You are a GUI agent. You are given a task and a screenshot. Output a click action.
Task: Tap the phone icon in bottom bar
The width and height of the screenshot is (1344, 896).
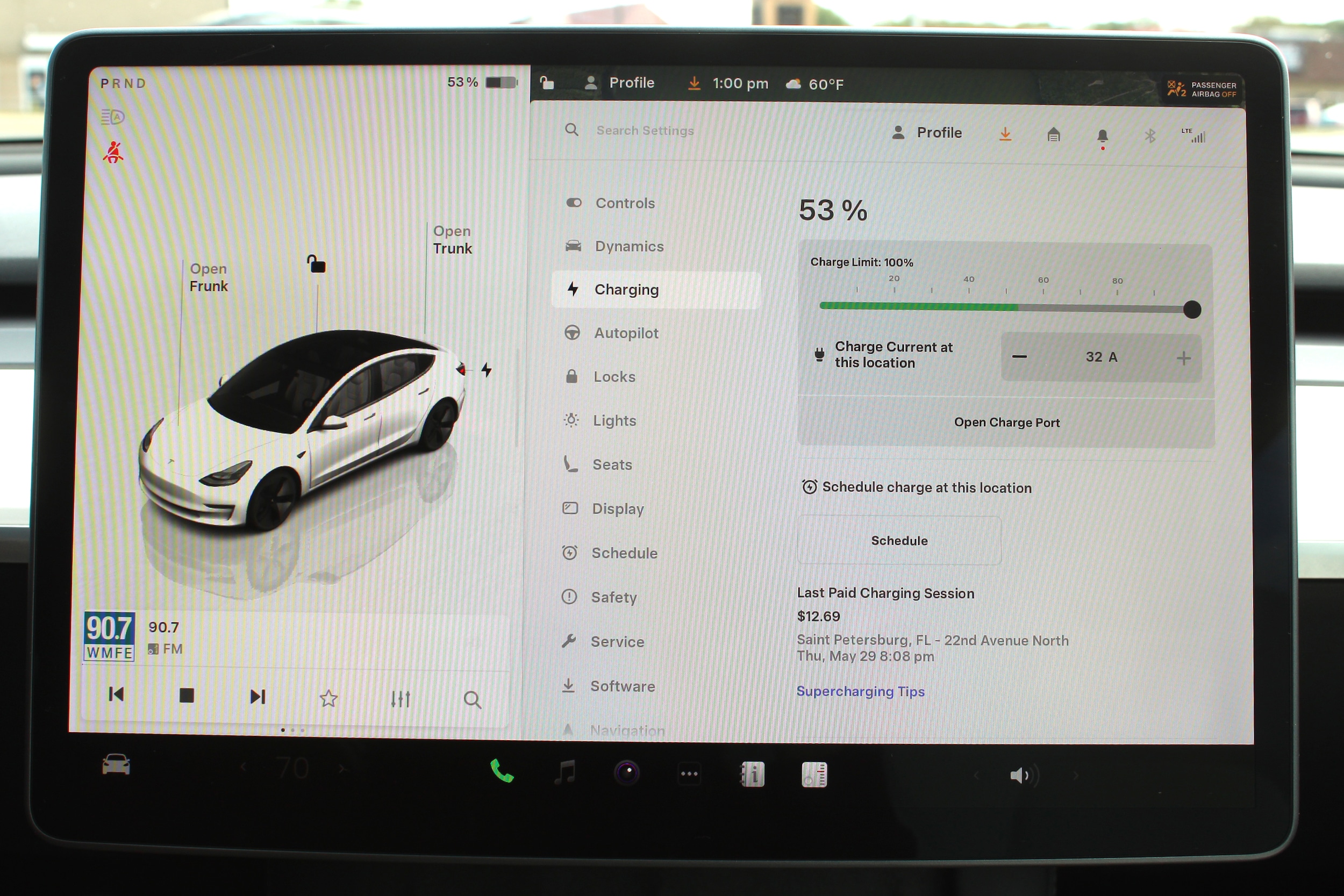502,771
